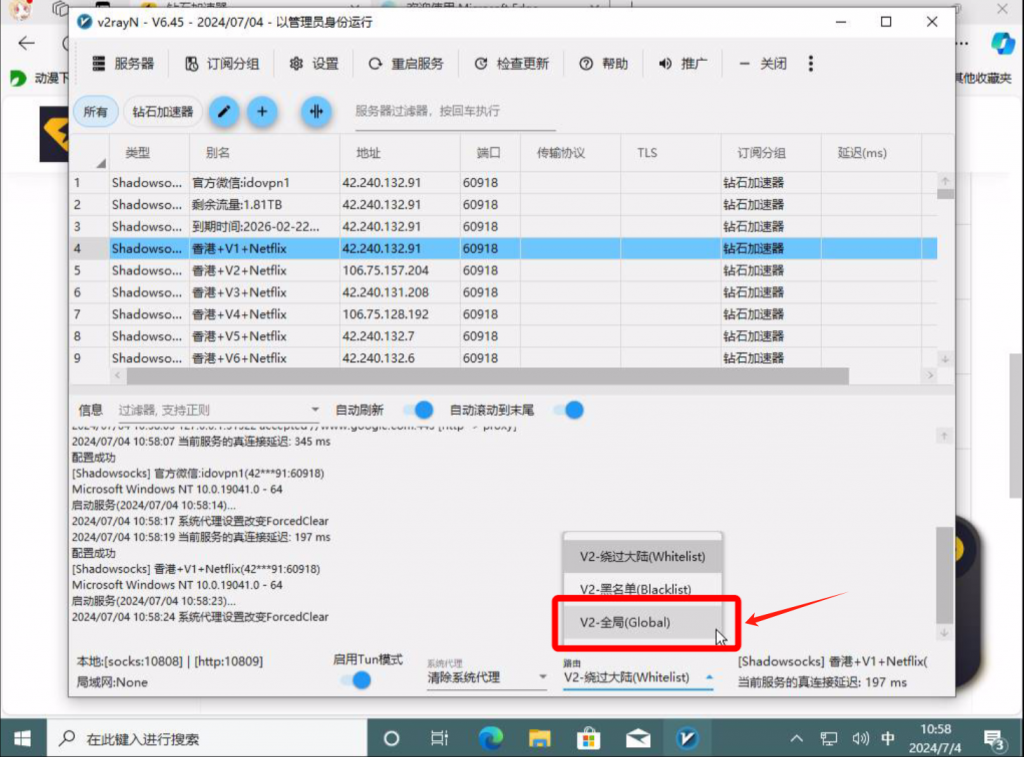Sort by 订阅分组 column header

coord(771,153)
